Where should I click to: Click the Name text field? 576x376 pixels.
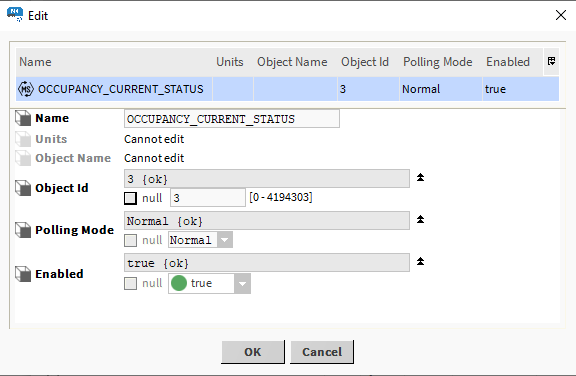pos(232,119)
